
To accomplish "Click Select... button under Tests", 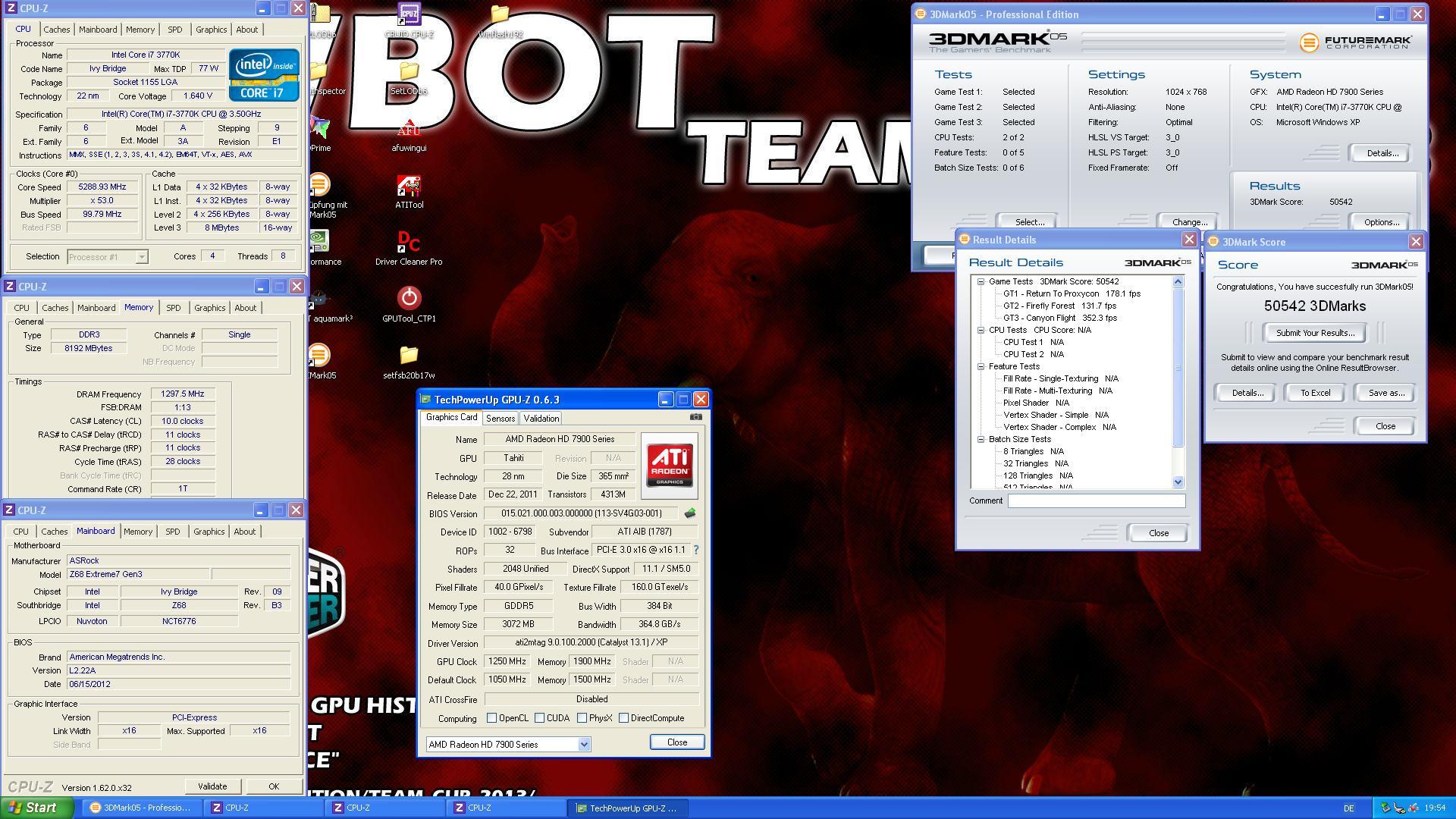I will click(1029, 222).
